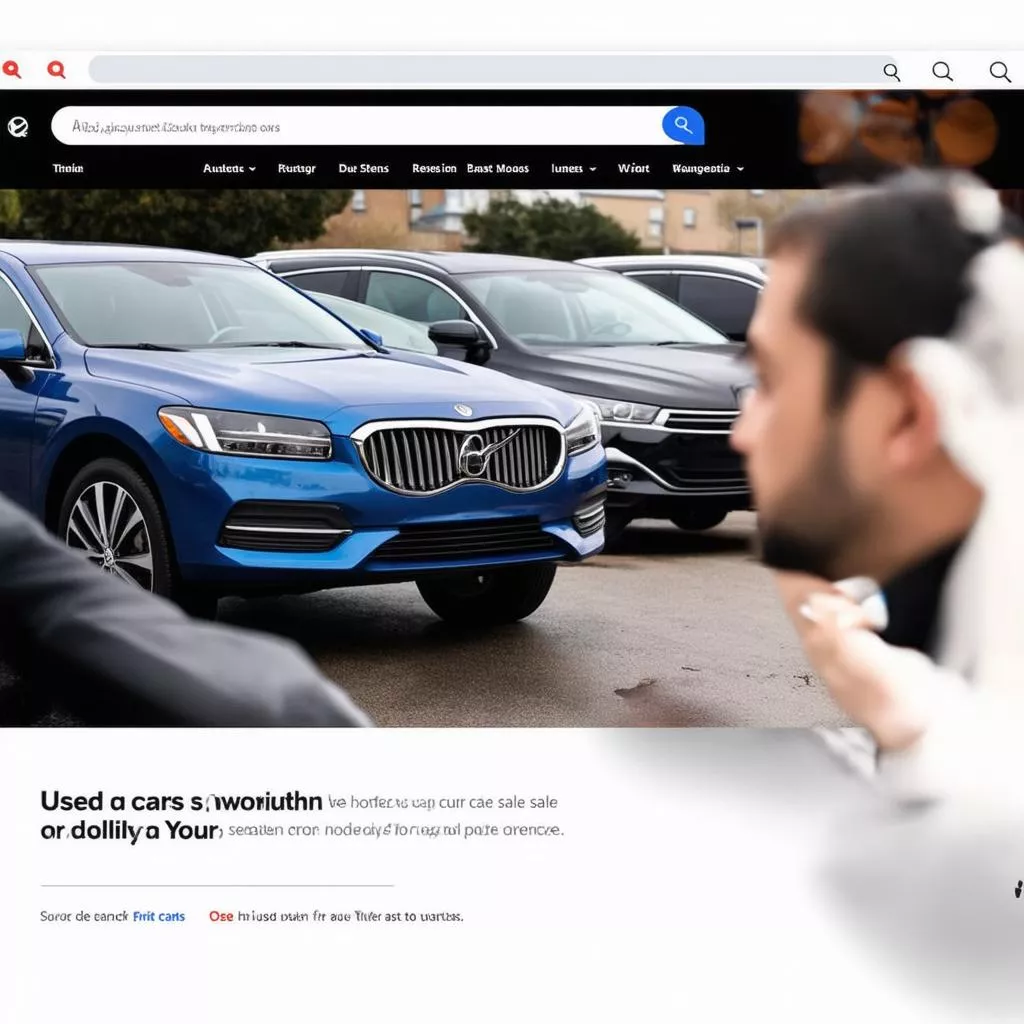Click the rightmost magnifier icon in the browser bar
Image resolution: width=1024 pixels, height=1024 pixels.
pyautogui.click(x=1000, y=72)
